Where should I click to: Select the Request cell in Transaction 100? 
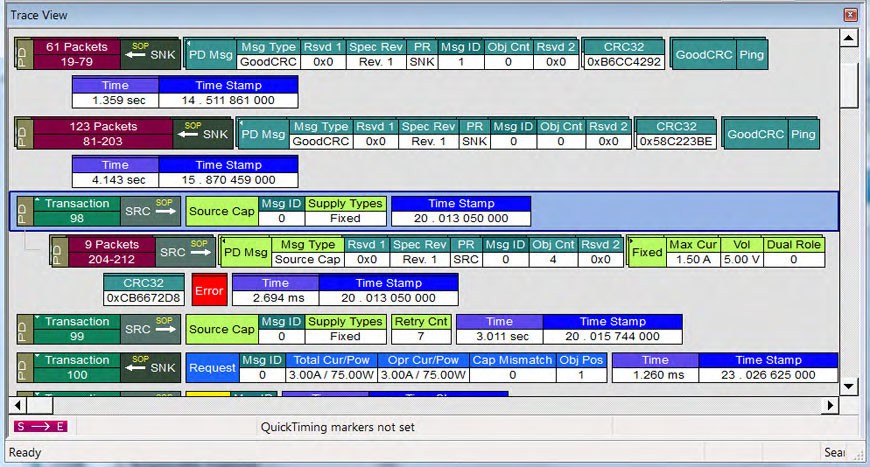point(212,367)
